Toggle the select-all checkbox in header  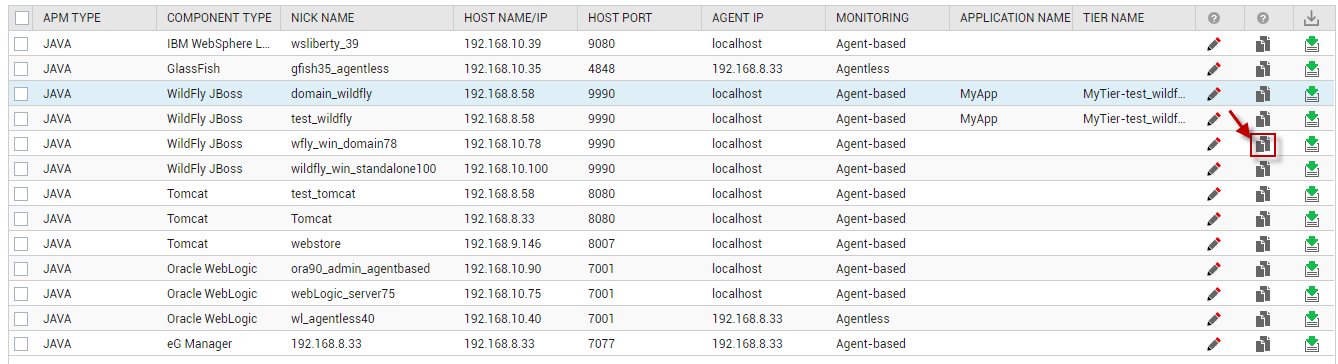(x=22, y=18)
